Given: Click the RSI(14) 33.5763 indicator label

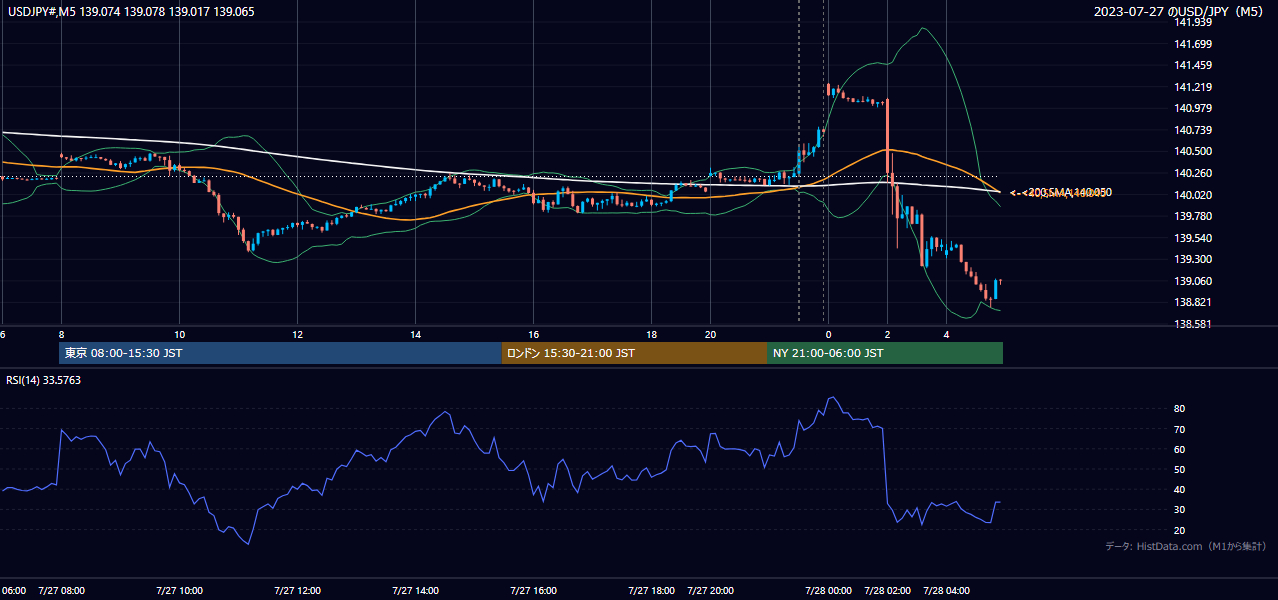Looking at the screenshot, I should 43,380.
